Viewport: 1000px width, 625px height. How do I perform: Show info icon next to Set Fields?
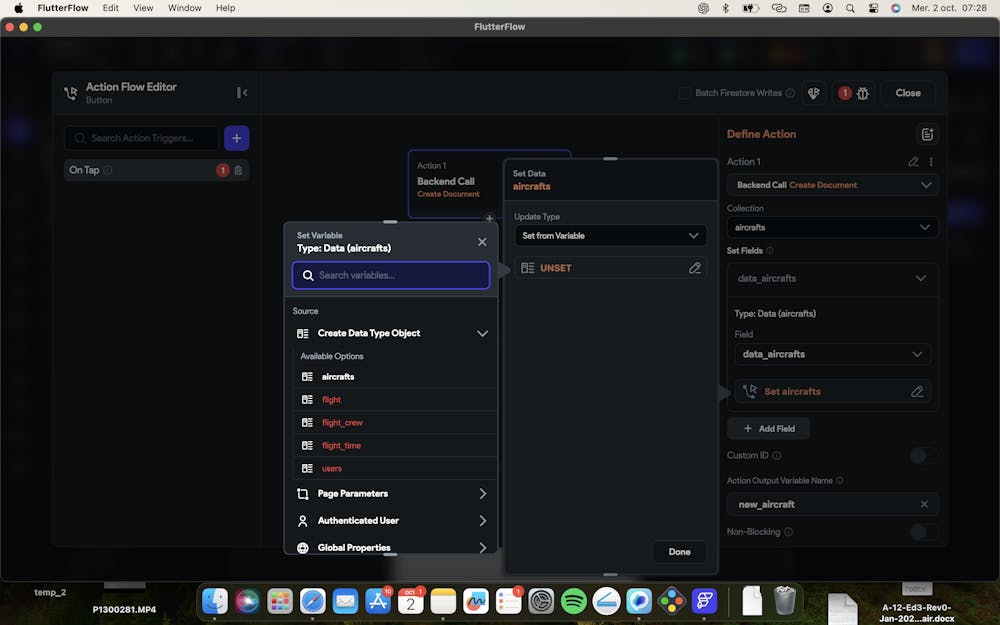[x=770, y=251]
